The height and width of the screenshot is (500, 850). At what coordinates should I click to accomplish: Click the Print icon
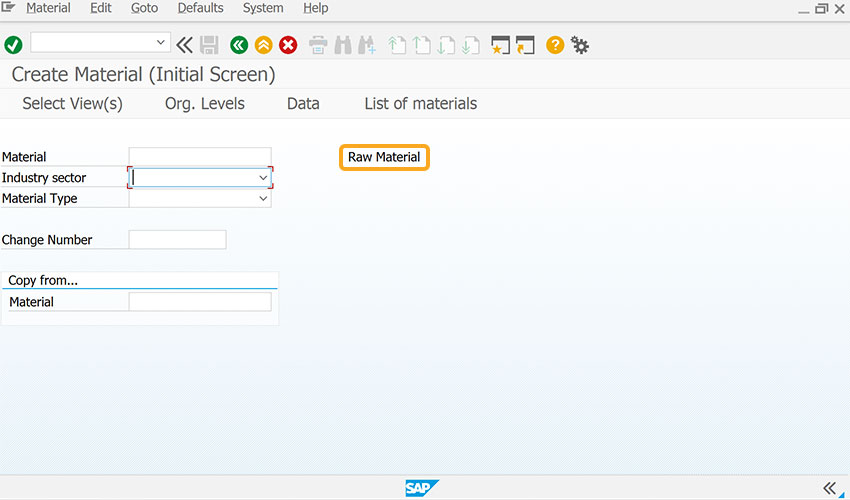coord(318,45)
